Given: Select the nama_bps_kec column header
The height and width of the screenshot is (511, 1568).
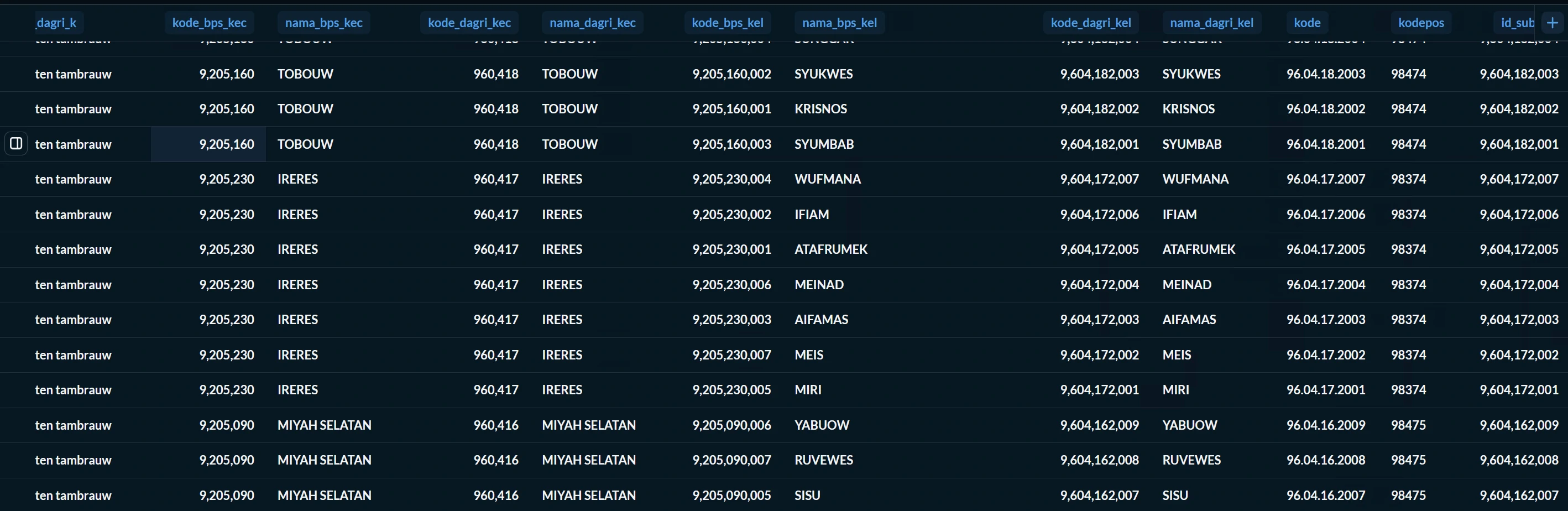Looking at the screenshot, I should pos(324,23).
